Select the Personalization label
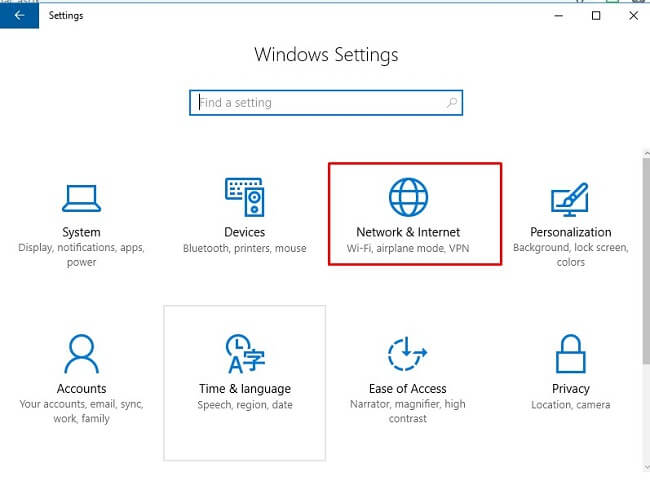Image resolution: width=650 pixels, height=485 pixels. [571, 232]
